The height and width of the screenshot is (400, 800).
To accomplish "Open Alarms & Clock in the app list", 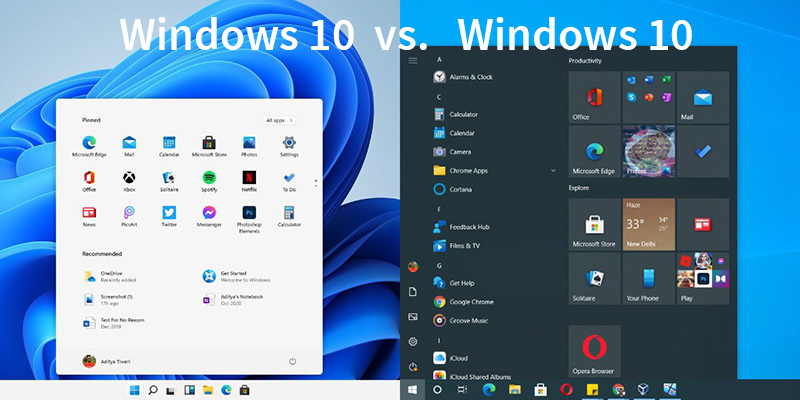I will (x=463, y=77).
